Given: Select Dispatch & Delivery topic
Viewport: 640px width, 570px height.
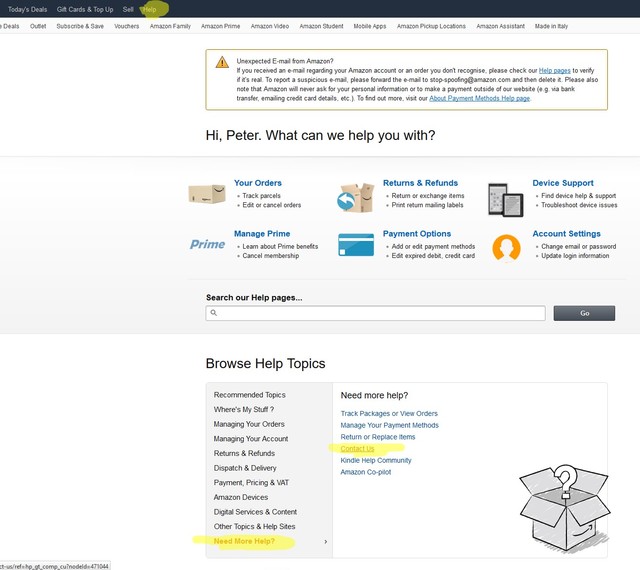Looking at the screenshot, I should point(245,468).
